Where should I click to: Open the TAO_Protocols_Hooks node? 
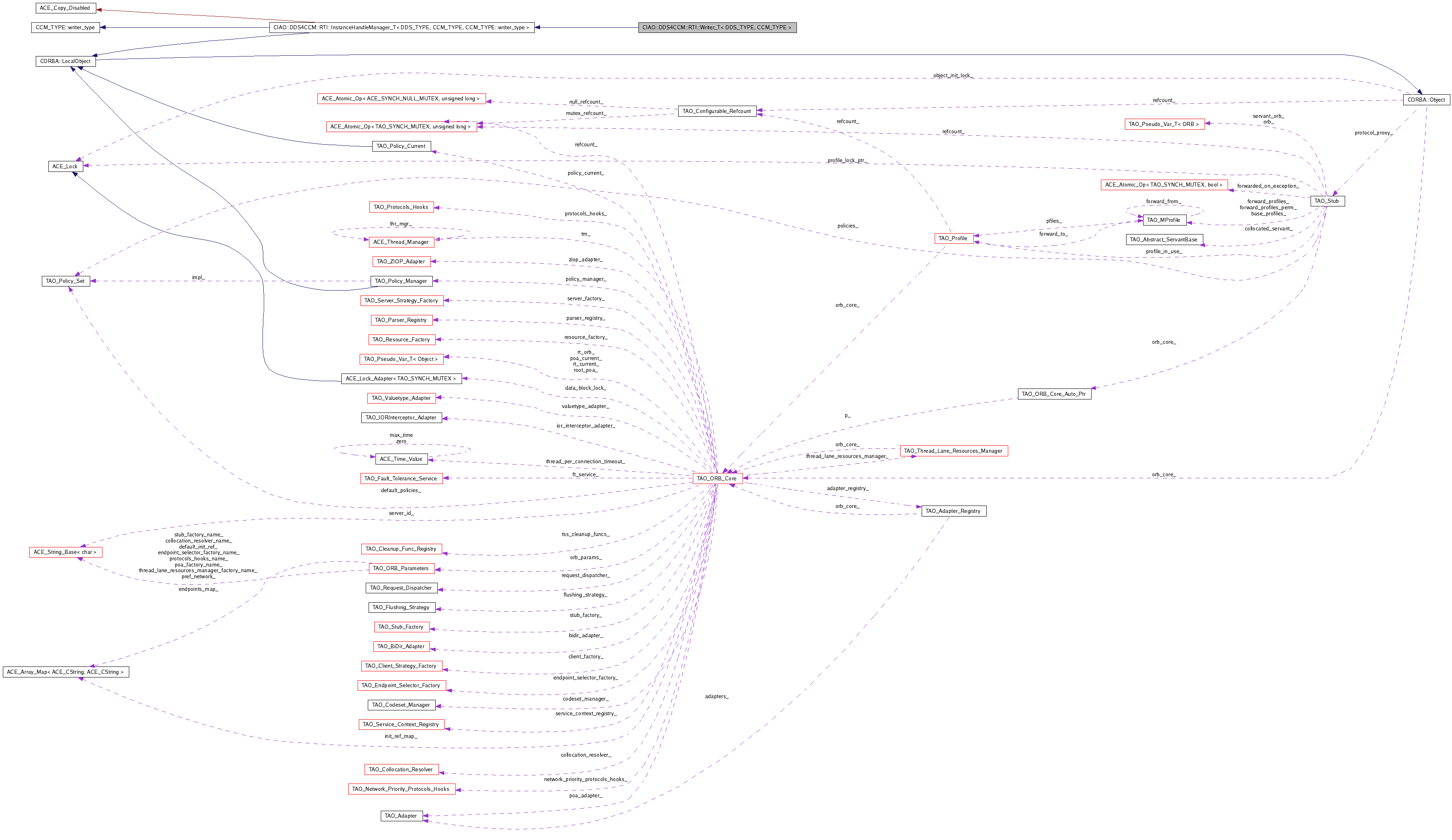(401, 207)
